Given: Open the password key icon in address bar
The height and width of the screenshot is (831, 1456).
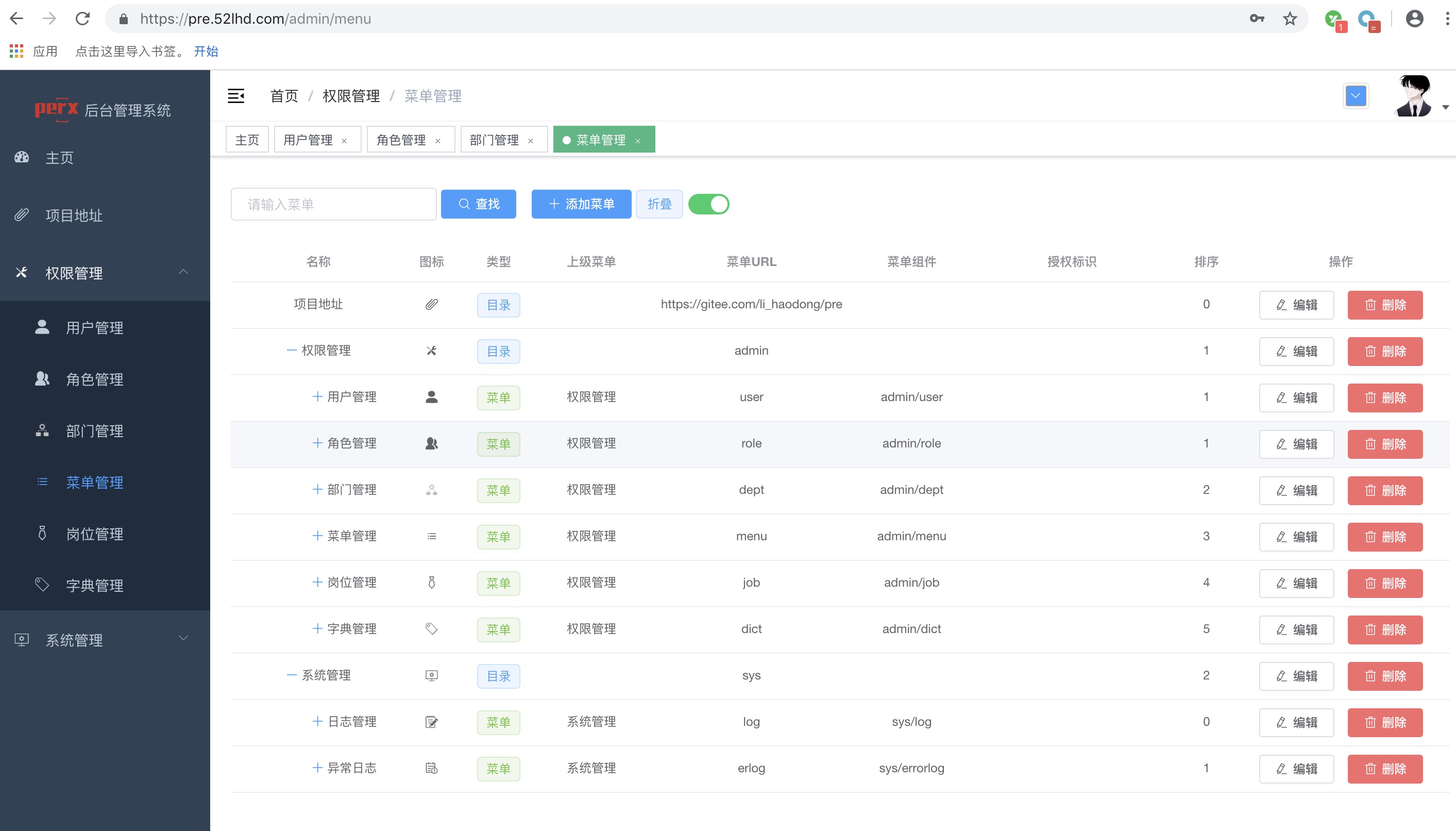Looking at the screenshot, I should (1257, 19).
